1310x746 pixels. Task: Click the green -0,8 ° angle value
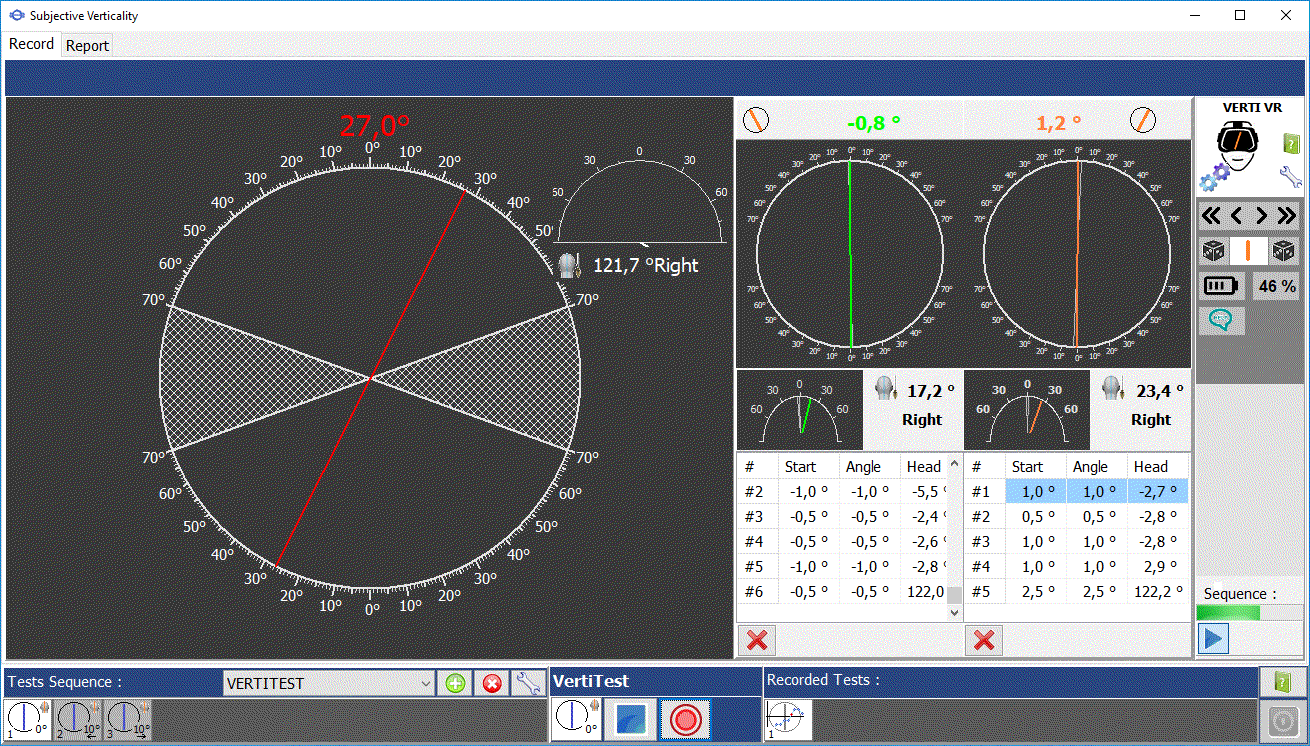[873, 123]
